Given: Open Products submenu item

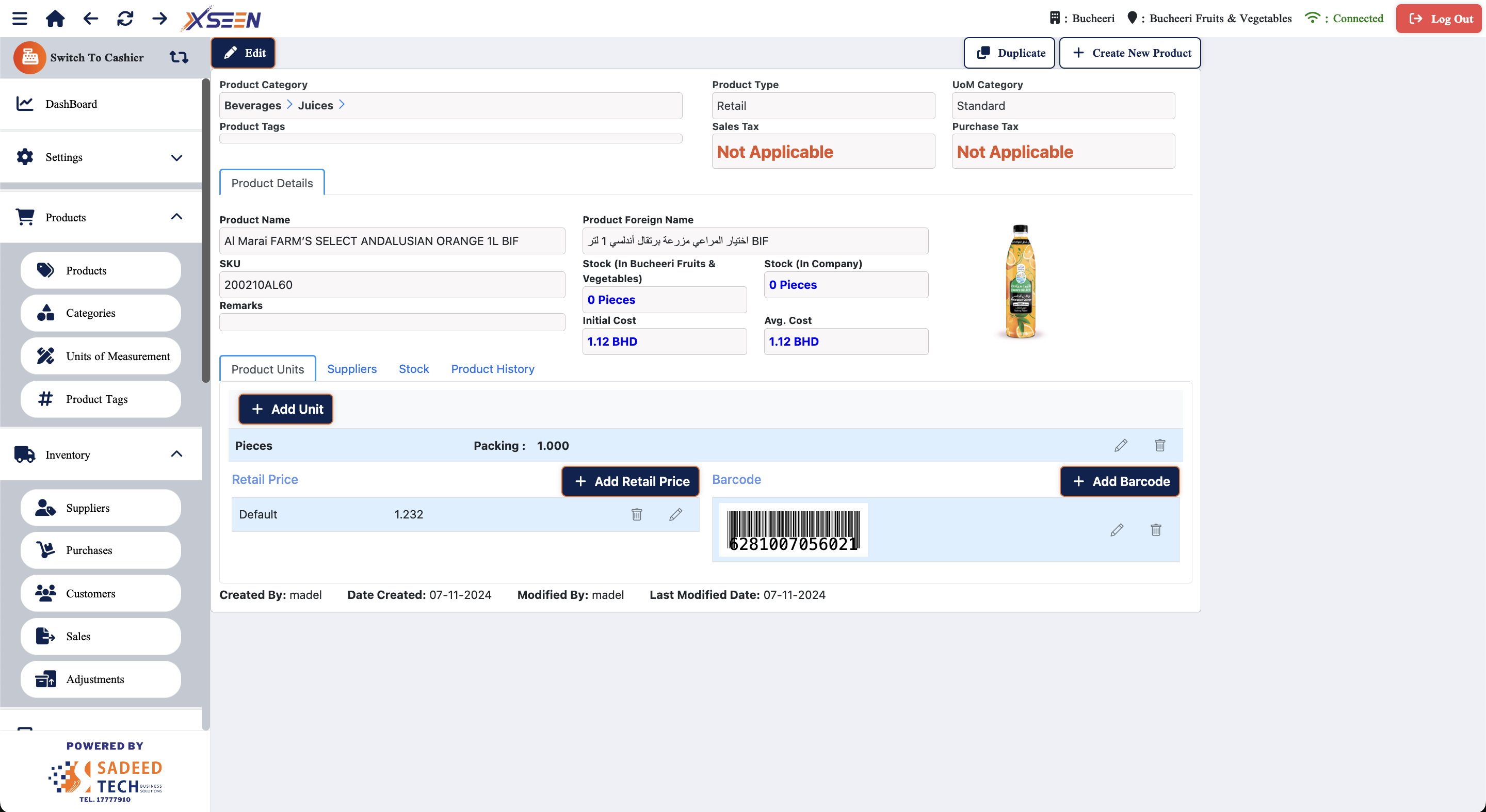Looking at the screenshot, I should pyautogui.click(x=101, y=270).
